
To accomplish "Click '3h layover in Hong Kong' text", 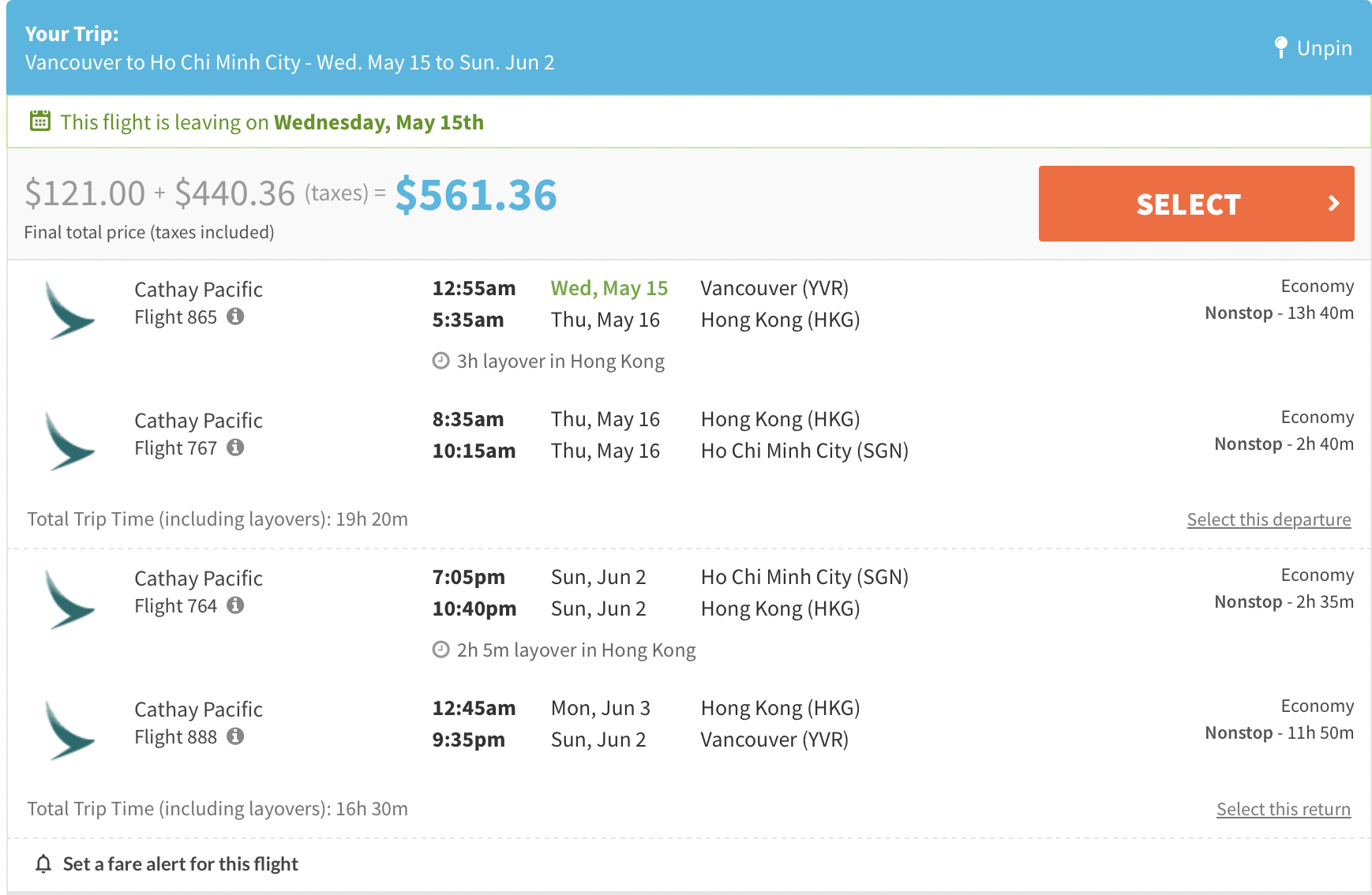I will 560,361.
